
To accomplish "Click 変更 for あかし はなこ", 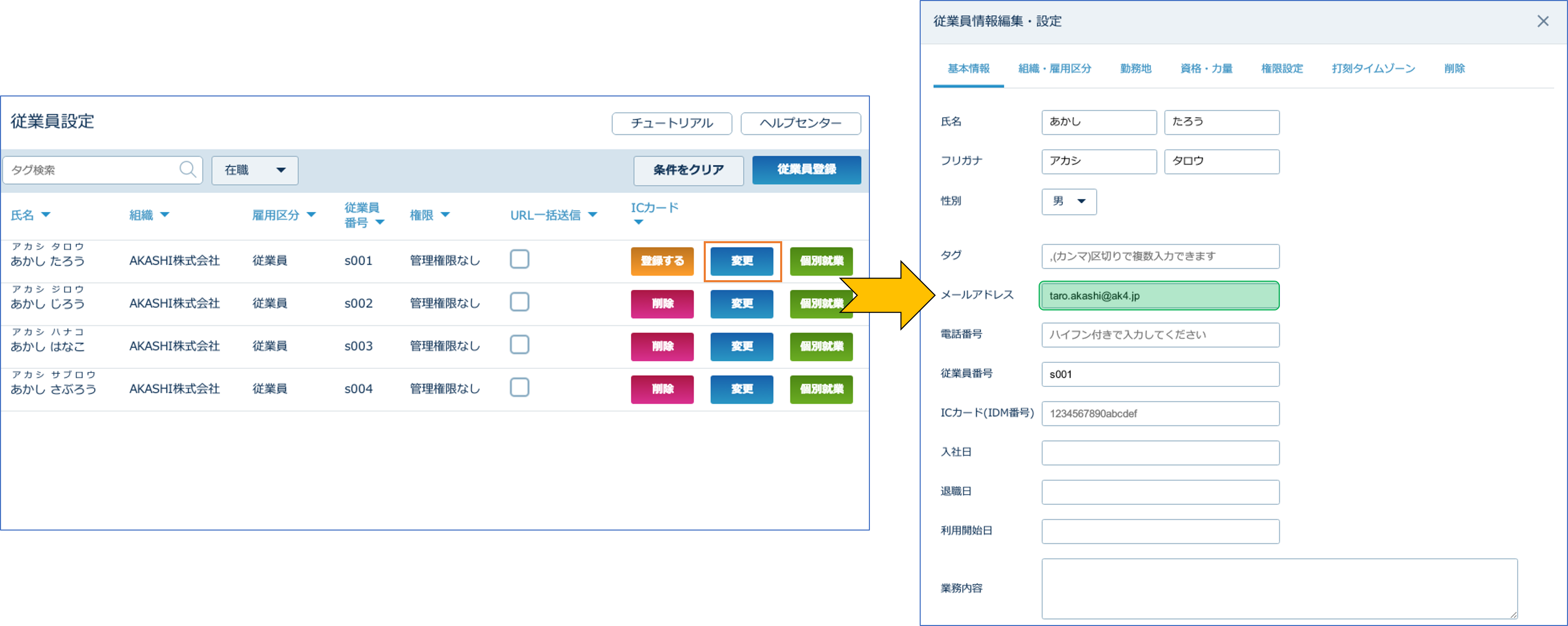I will coord(741,346).
